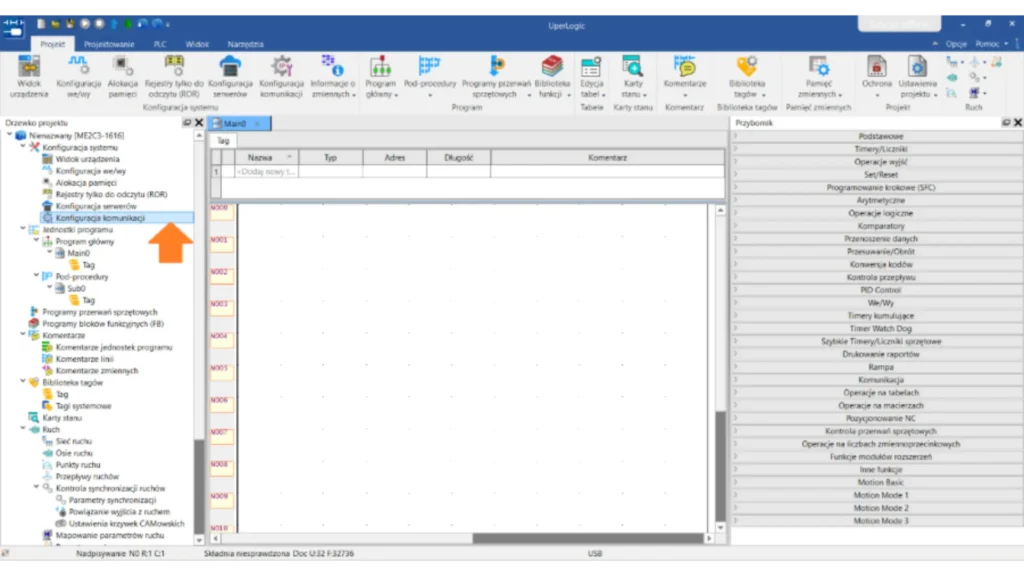Collapse the Biblioteka tagów tree node

point(23,382)
